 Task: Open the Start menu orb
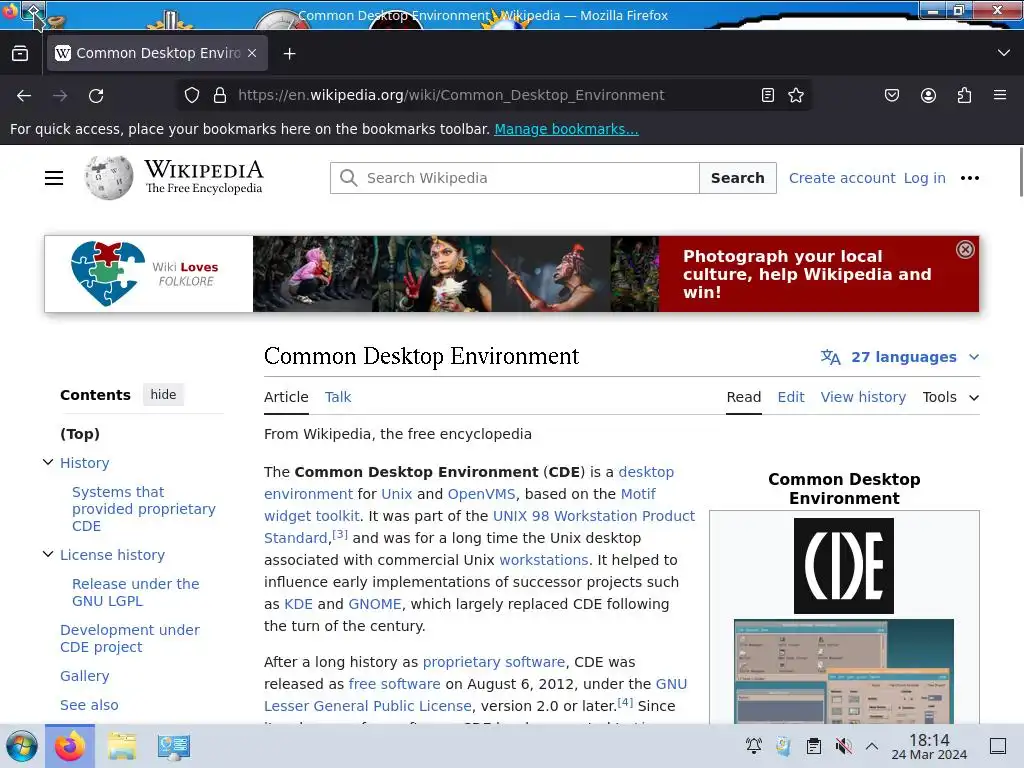pyautogui.click(x=22, y=746)
